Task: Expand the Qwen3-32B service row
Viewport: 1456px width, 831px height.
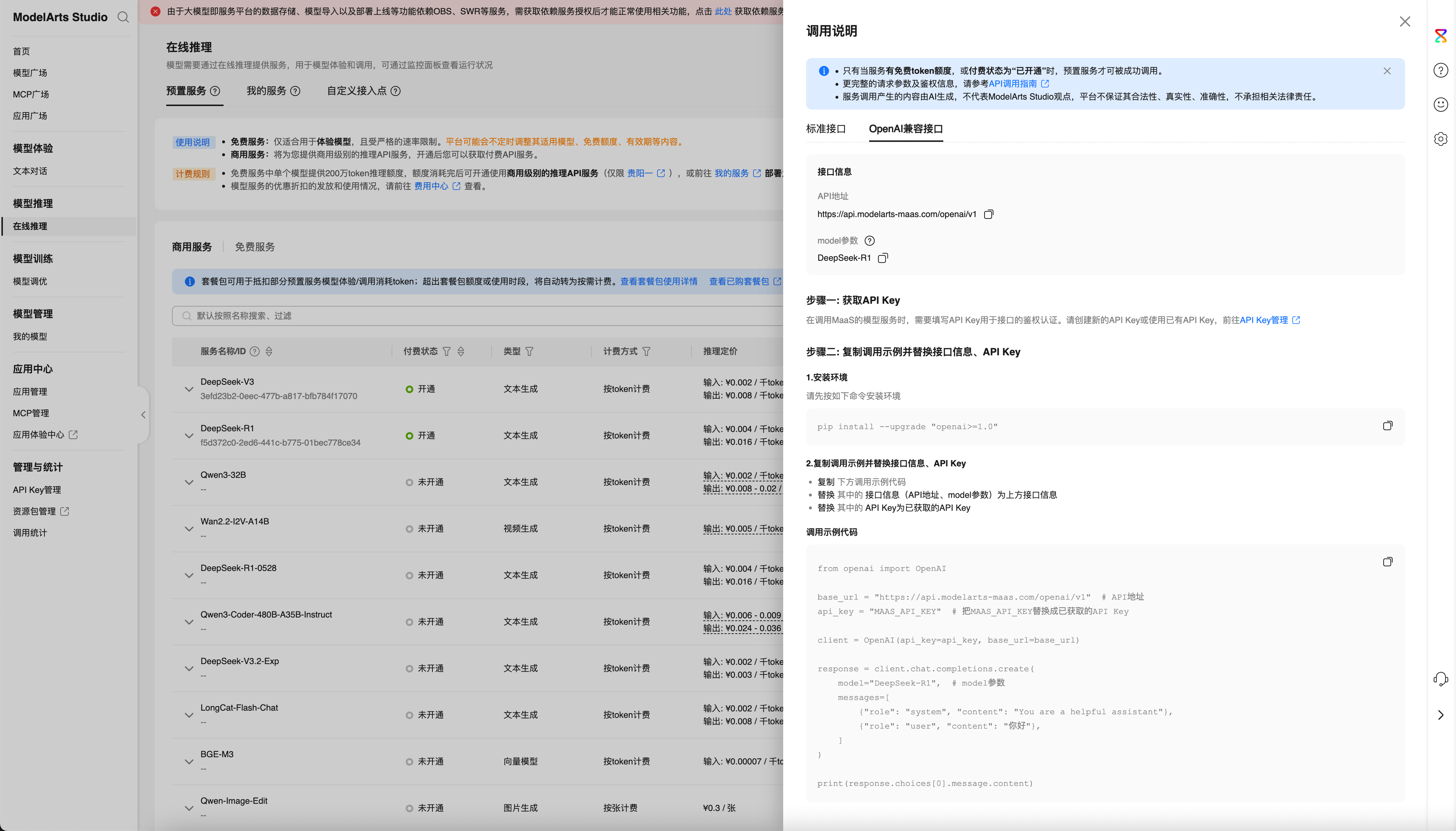Action: (x=189, y=482)
